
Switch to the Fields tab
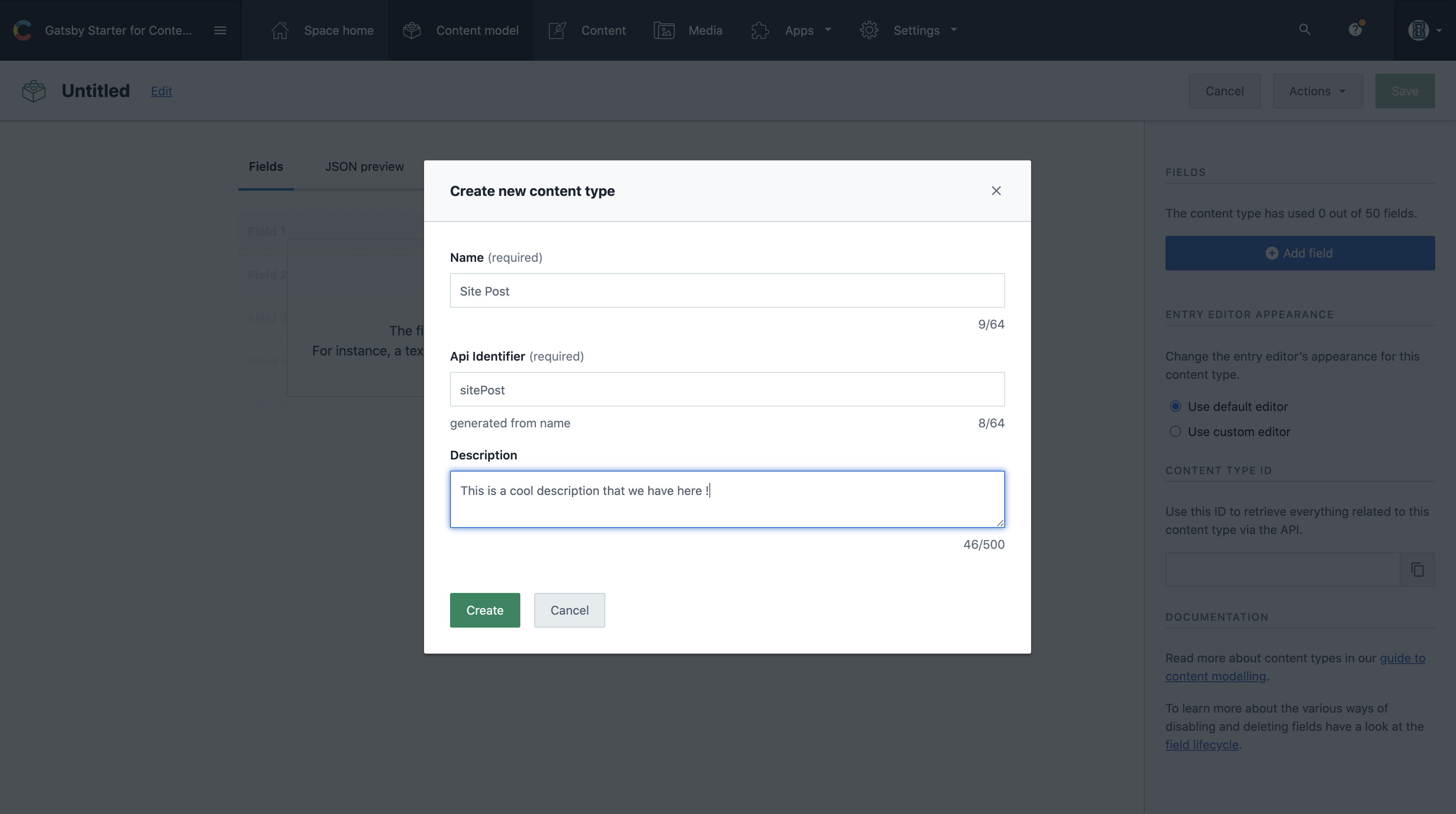pos(266,166)
